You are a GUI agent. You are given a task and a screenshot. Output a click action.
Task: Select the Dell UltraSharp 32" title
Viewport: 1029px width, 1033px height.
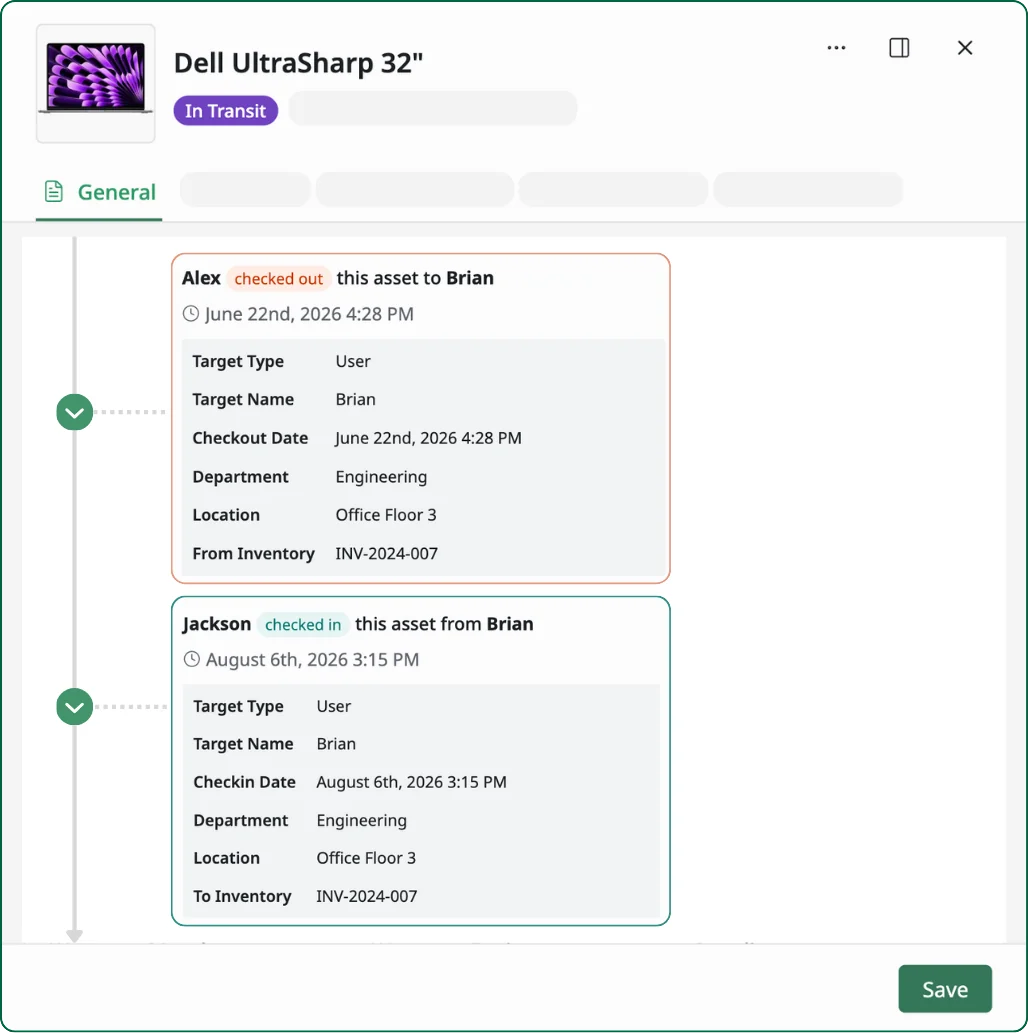tap(298, 63)
